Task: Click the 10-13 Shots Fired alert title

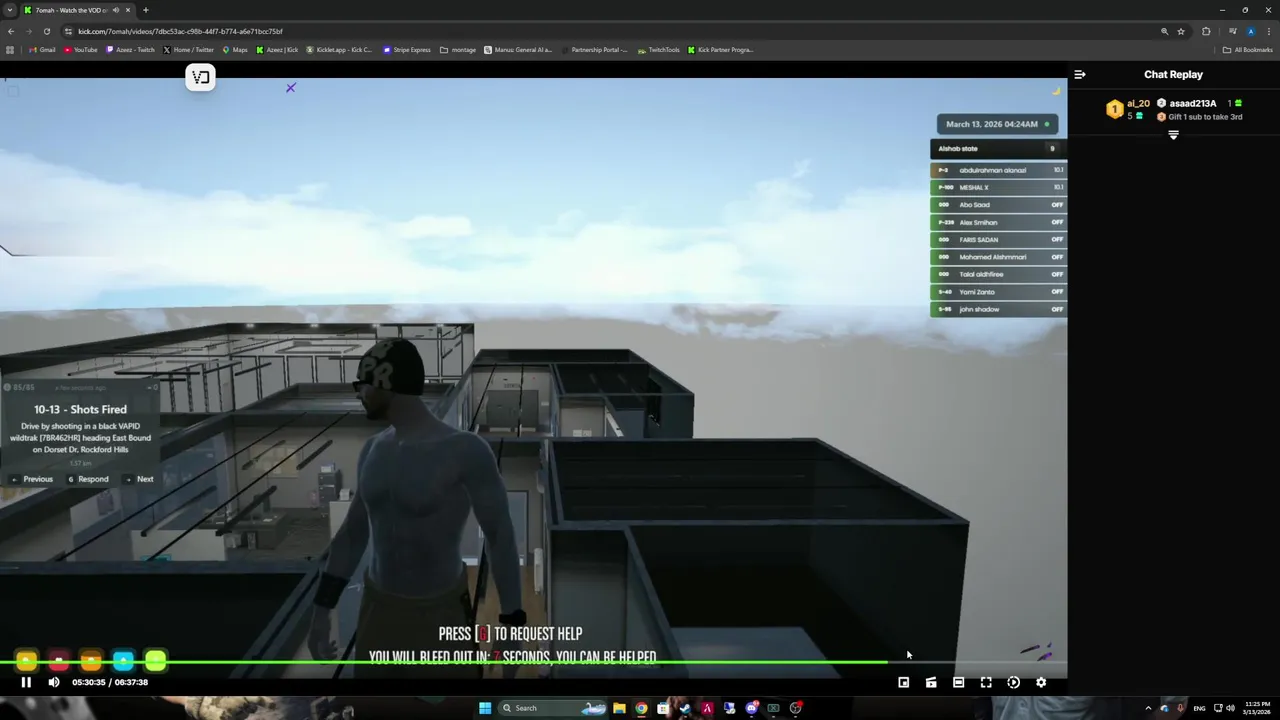Action: pyautogui.click(x=80, y=409)
